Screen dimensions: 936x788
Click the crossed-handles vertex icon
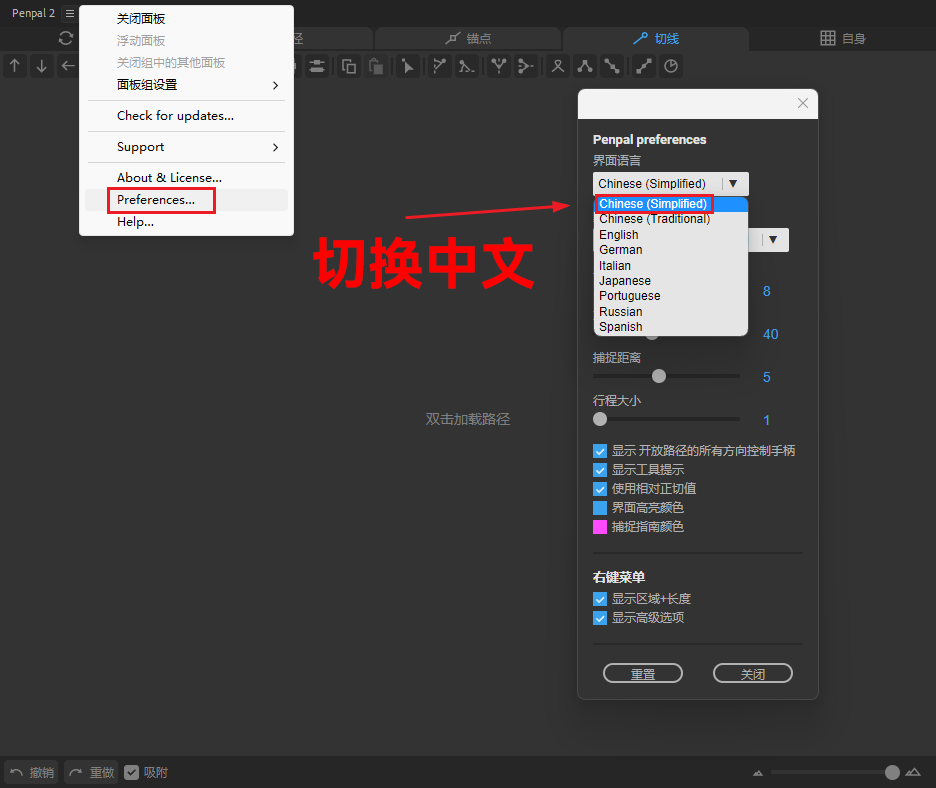tap(558, 66)
